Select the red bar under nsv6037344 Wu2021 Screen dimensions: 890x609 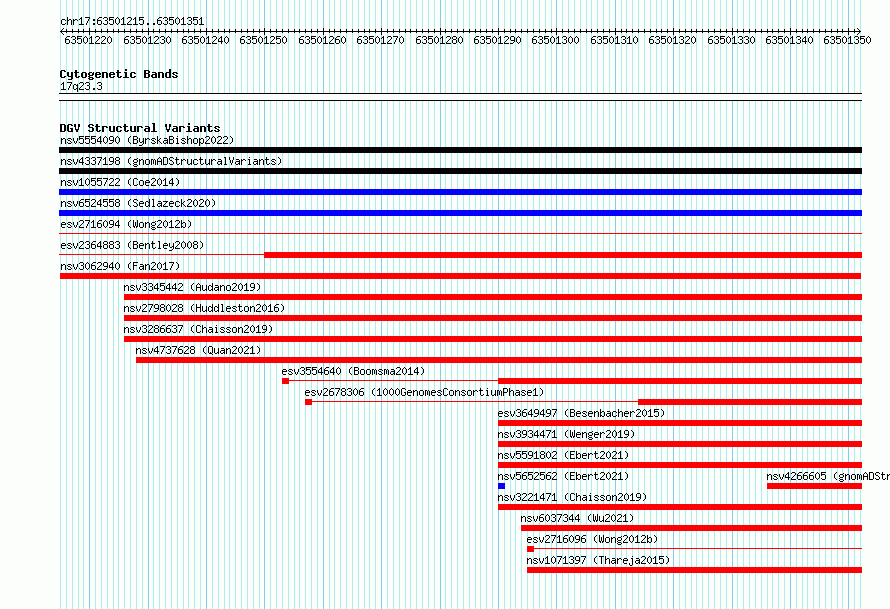click(691, 528)
